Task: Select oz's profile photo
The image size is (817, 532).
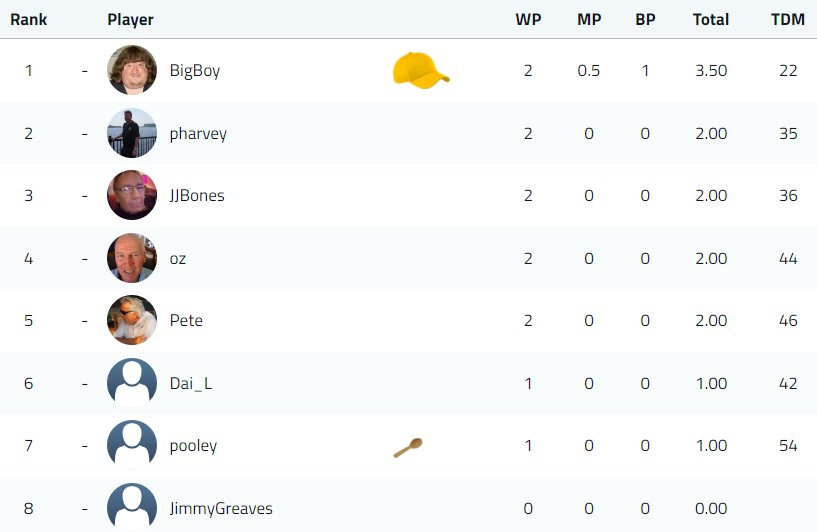Action: point(132,258)
